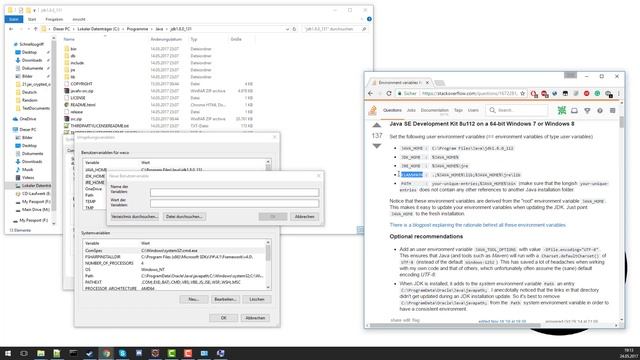Click the Explorer back arrow
The width and height of the screenshot is (640, 360).
(11, 29)
